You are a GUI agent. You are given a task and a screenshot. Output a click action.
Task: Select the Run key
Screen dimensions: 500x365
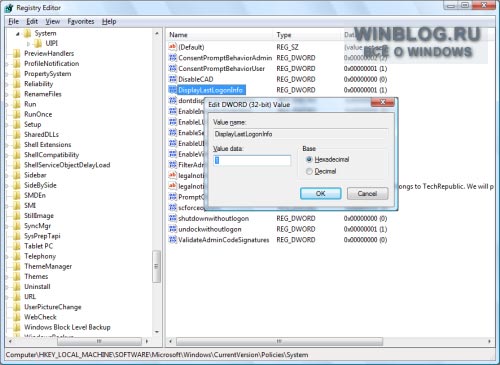click(30, 104)
